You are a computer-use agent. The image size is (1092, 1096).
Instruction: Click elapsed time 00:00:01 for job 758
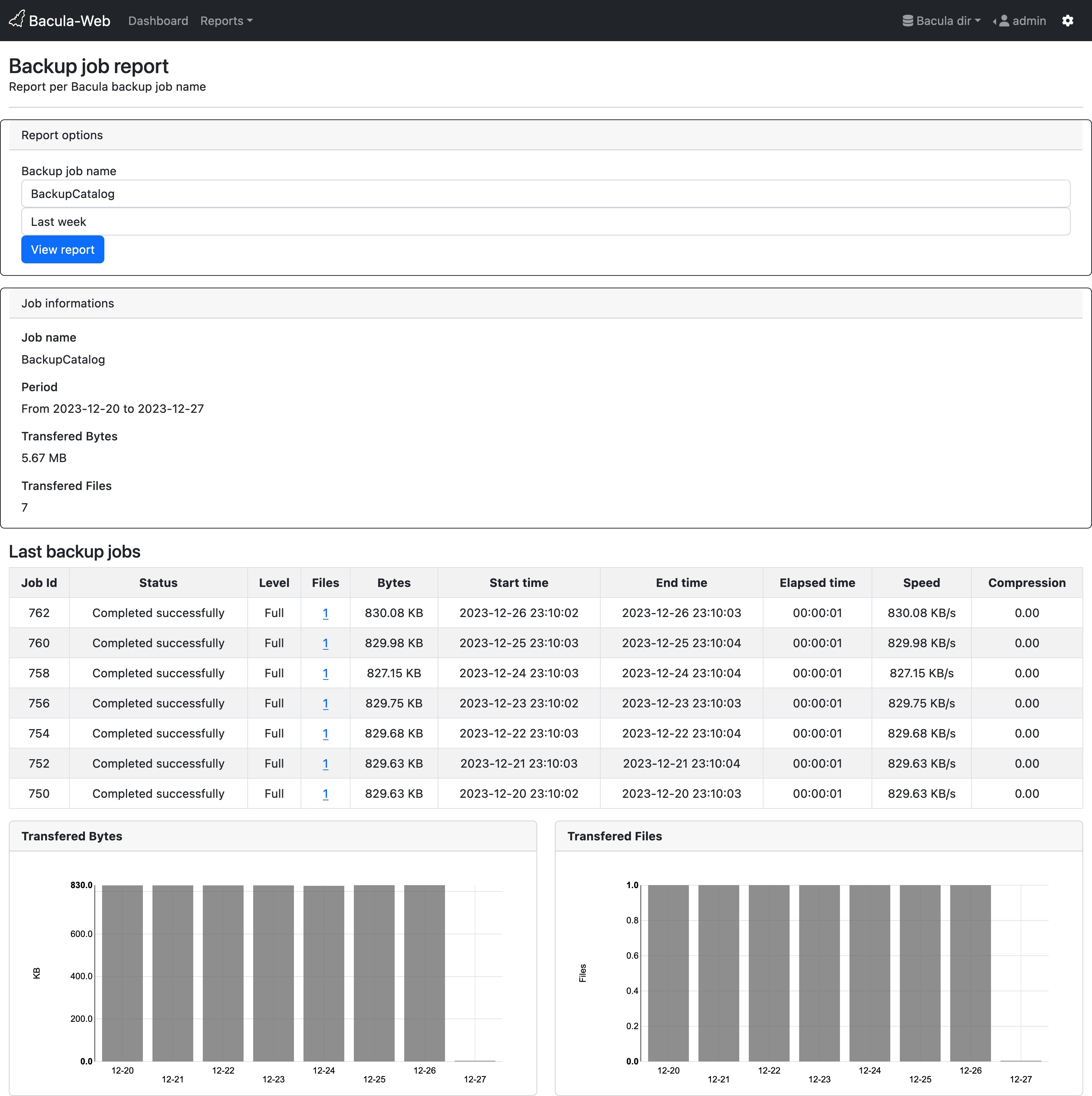817,673
